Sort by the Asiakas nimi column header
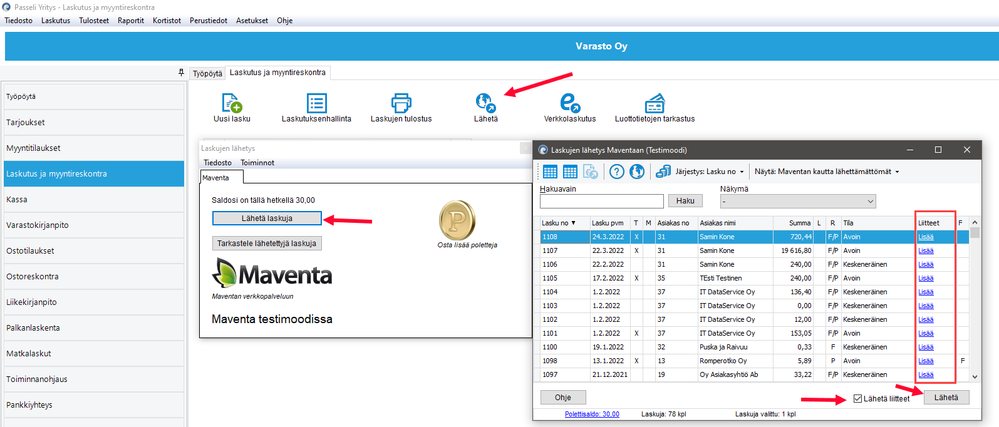 (735, 222)
